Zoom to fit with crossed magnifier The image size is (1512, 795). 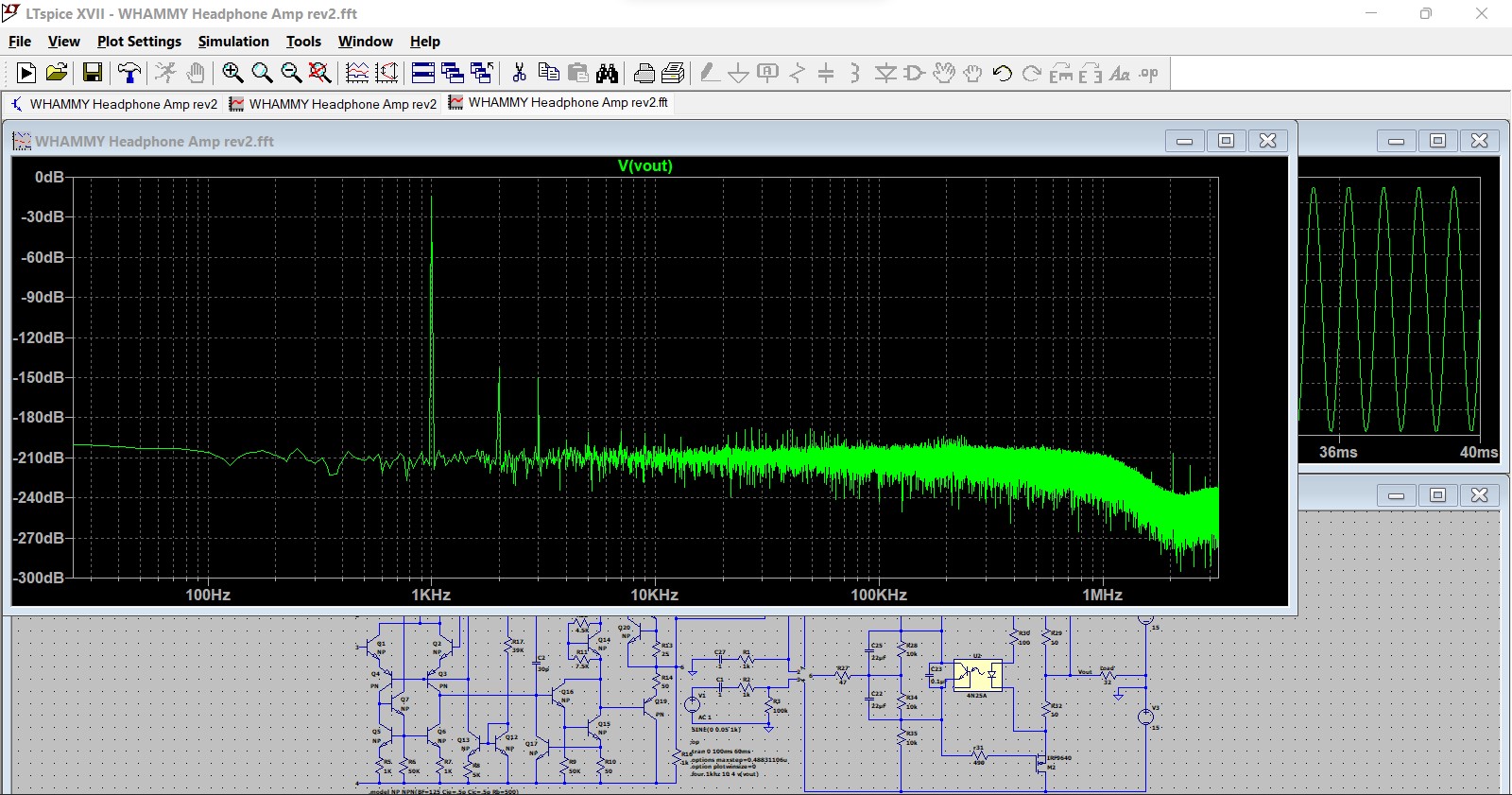point(320,73)
